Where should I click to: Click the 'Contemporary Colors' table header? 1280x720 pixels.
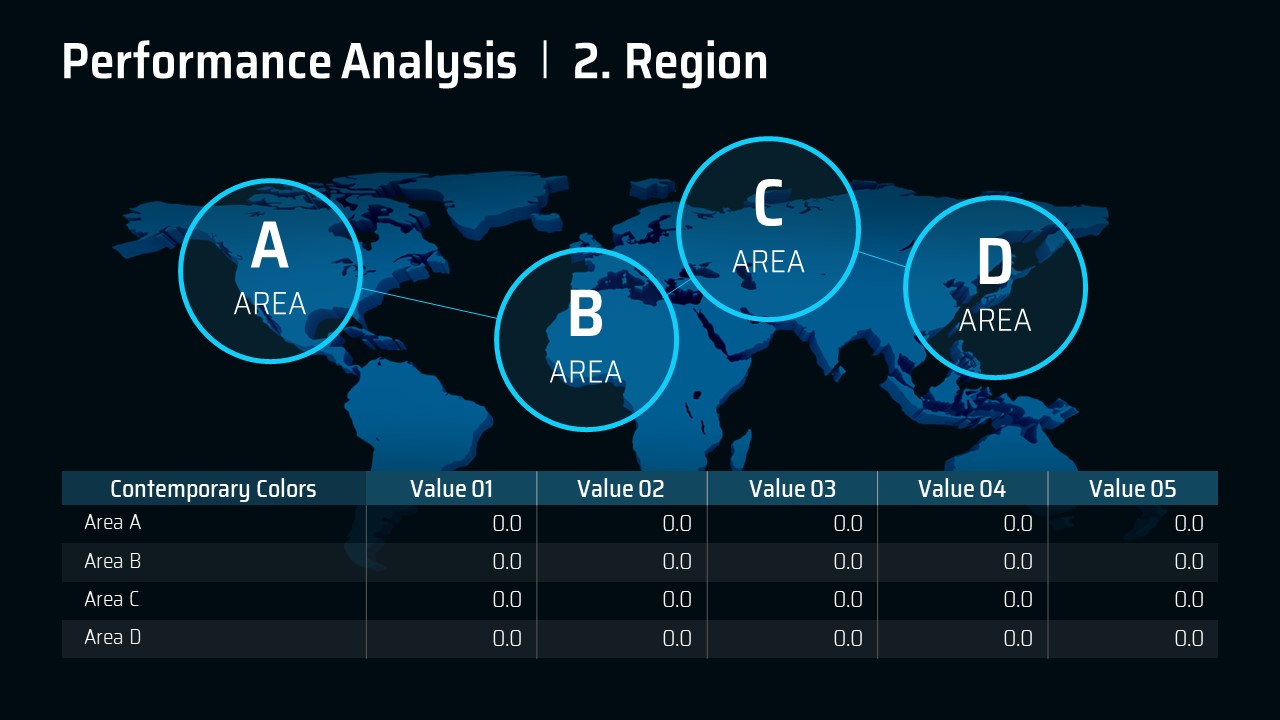click(x=213, y=489)
